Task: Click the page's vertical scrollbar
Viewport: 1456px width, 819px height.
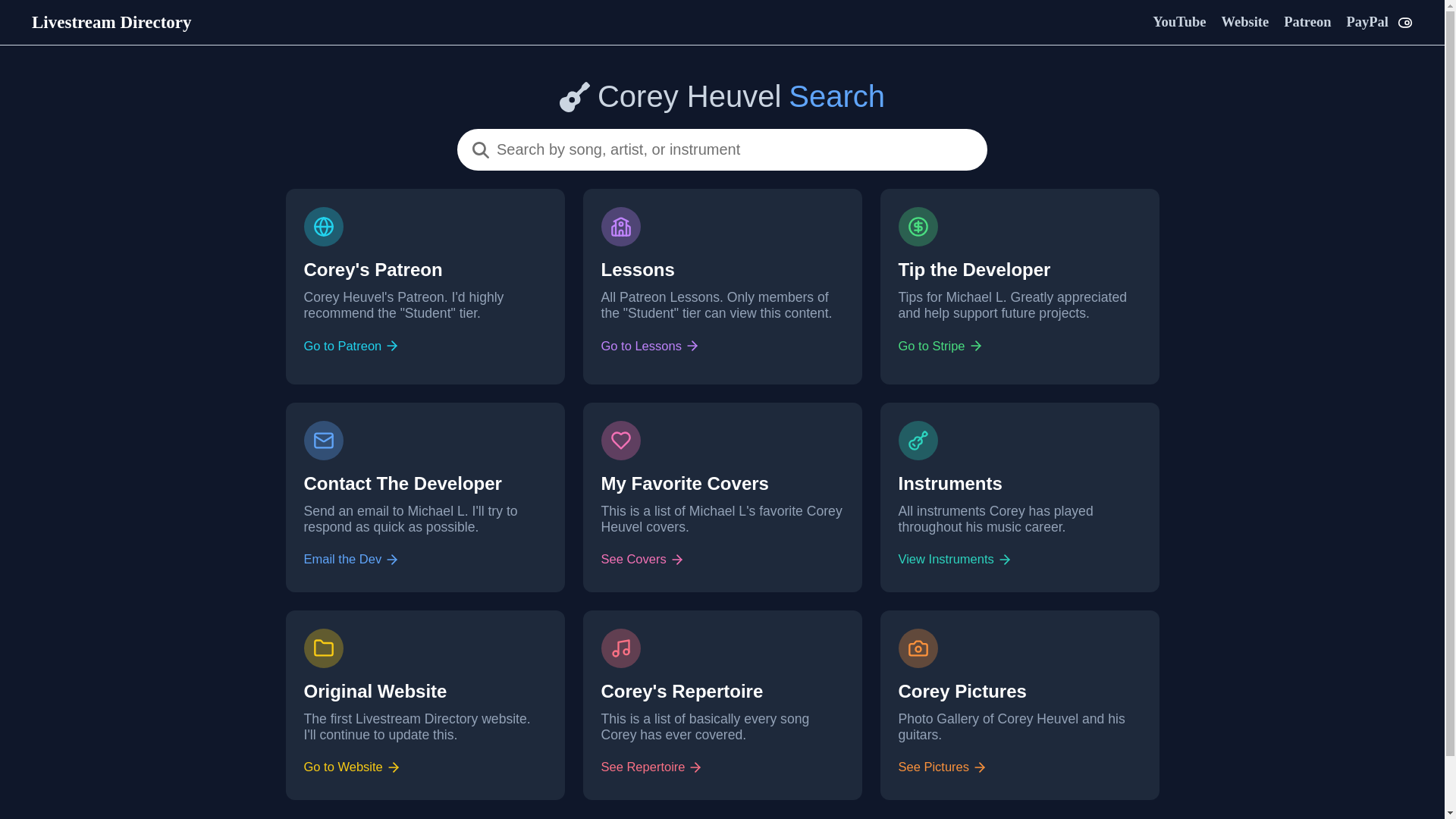Action: [x=1450, y=409]
